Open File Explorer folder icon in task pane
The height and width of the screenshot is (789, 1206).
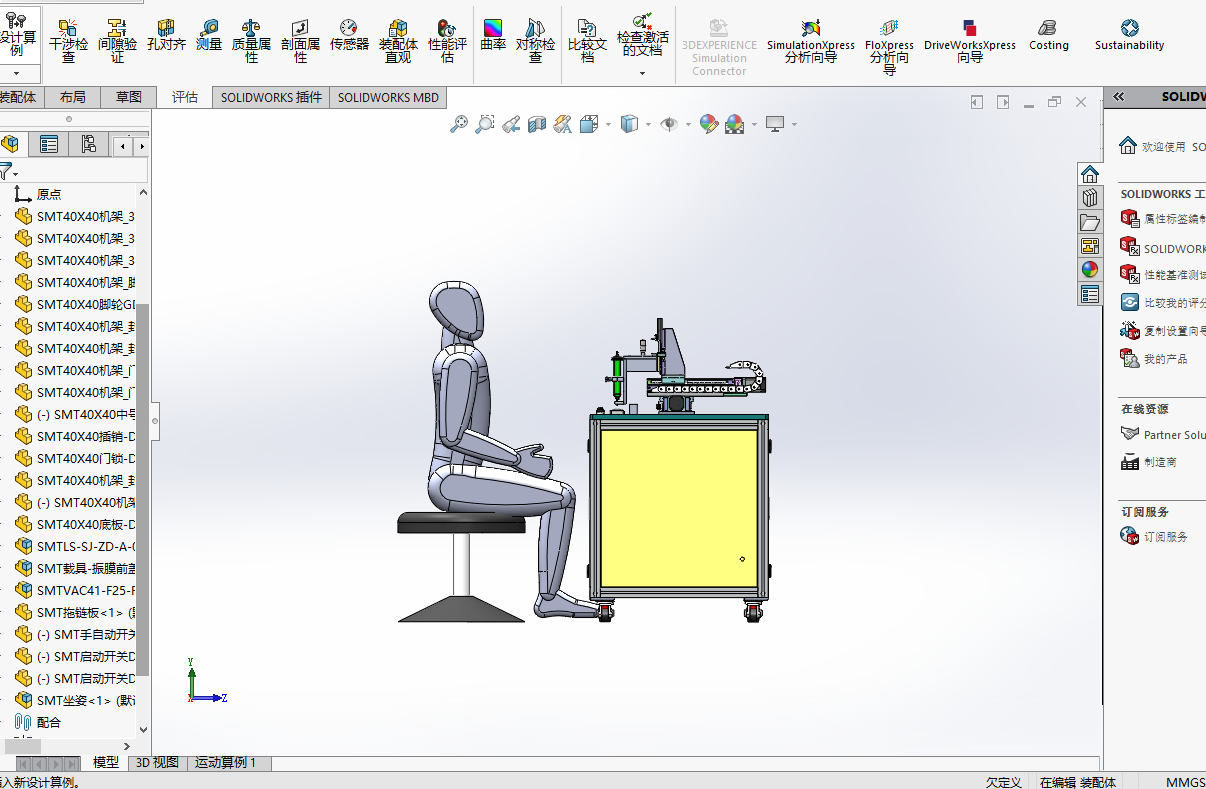coord(1090,222)
